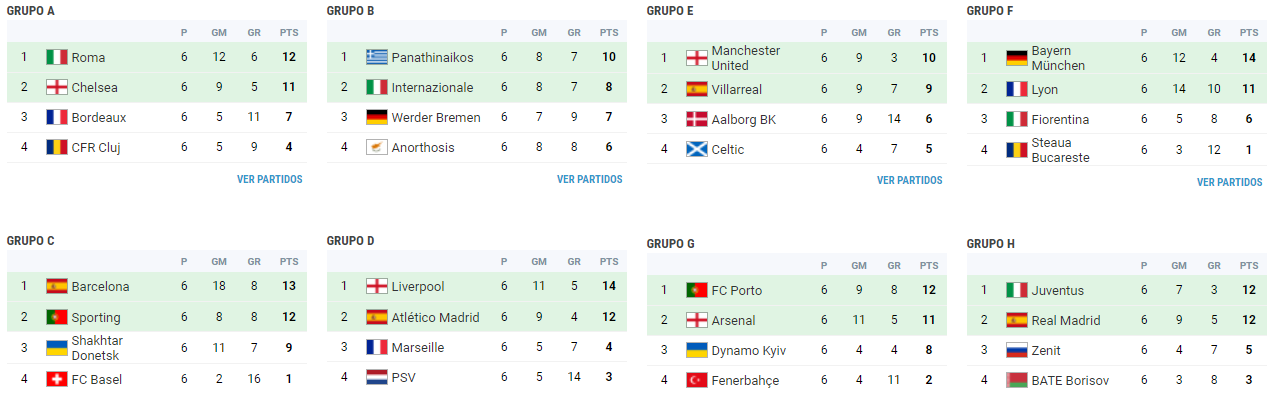Click the Cyprus flag beside Anorthosis
This screenshot has height=401, width=1274.
point(377,147)
